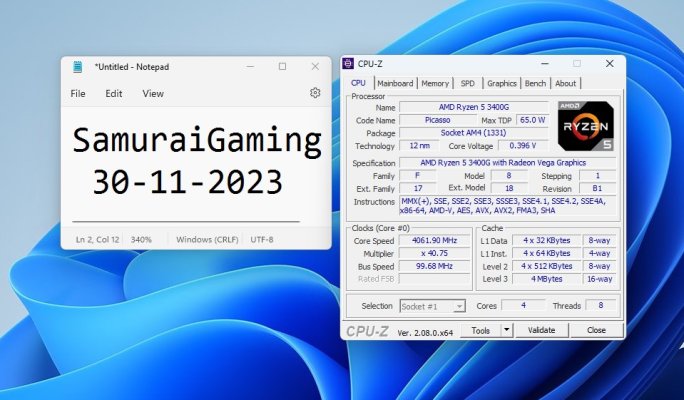Image resolution: width=684 pixels, height=400 pixels.
Task: Click the Notepad horizontal scrollbar
Action: click(x=186, y=222)
